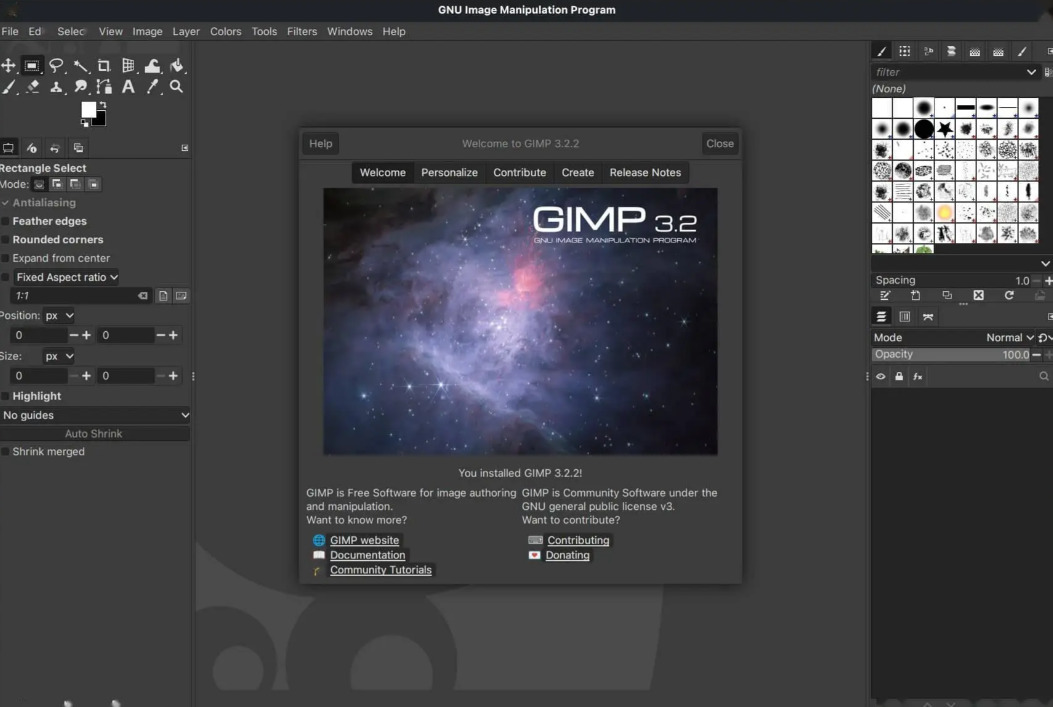Open the tool options tab configuration menu
1053x707 pixels.
(x=185, y=148)
